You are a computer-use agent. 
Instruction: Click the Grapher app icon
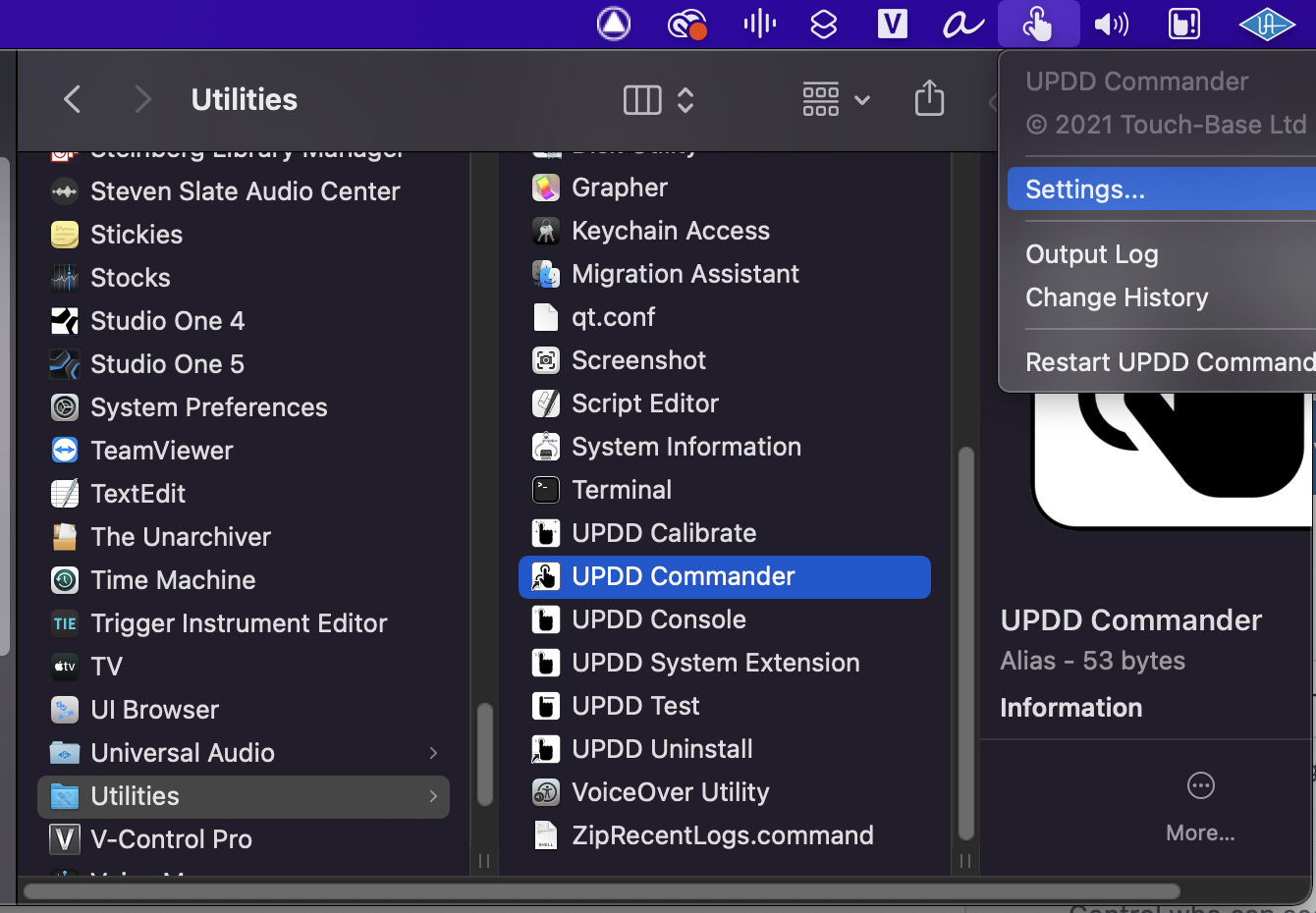(546, 188)
